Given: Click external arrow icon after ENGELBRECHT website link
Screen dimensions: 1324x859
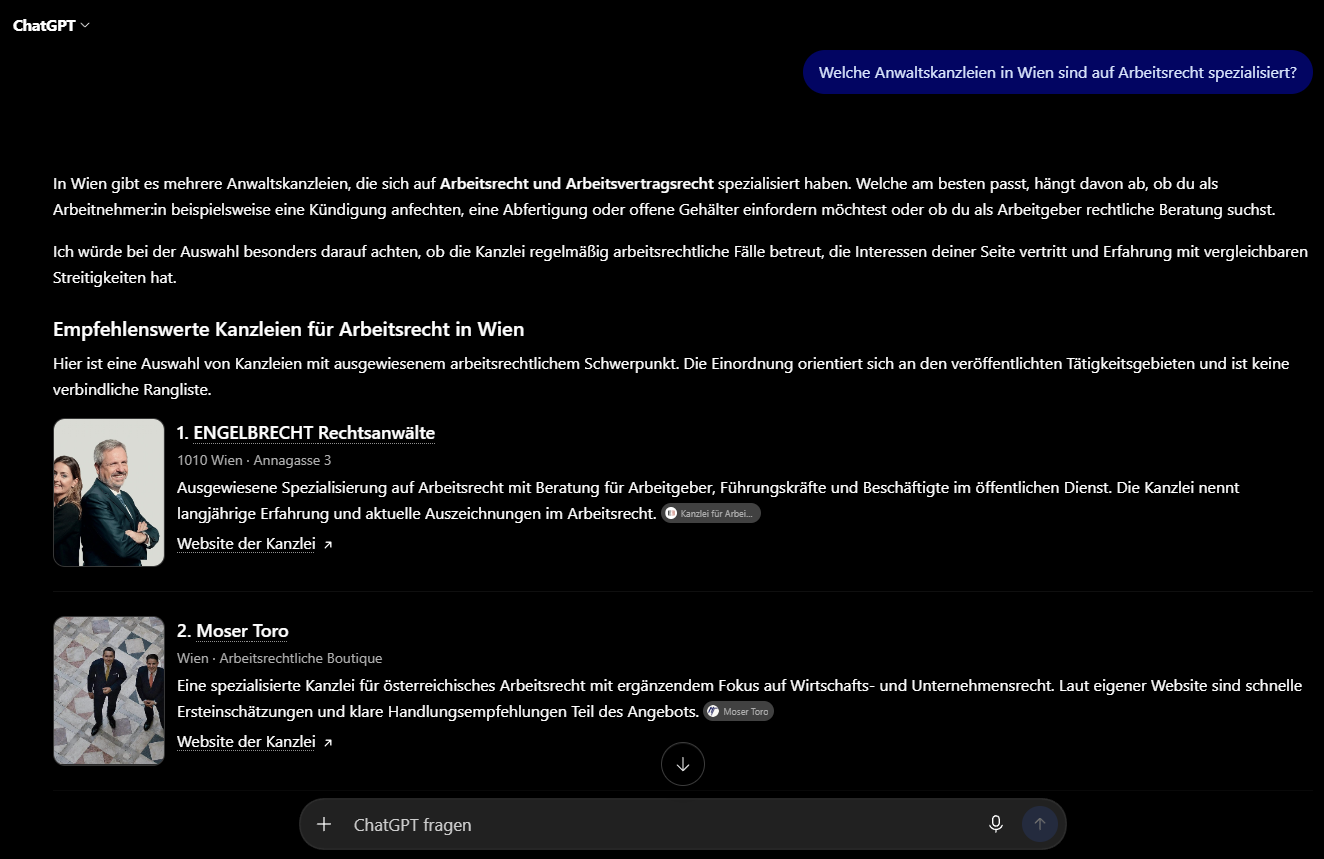Looking at the screenshot, I should pyautogui.click(x=328, y=545).
